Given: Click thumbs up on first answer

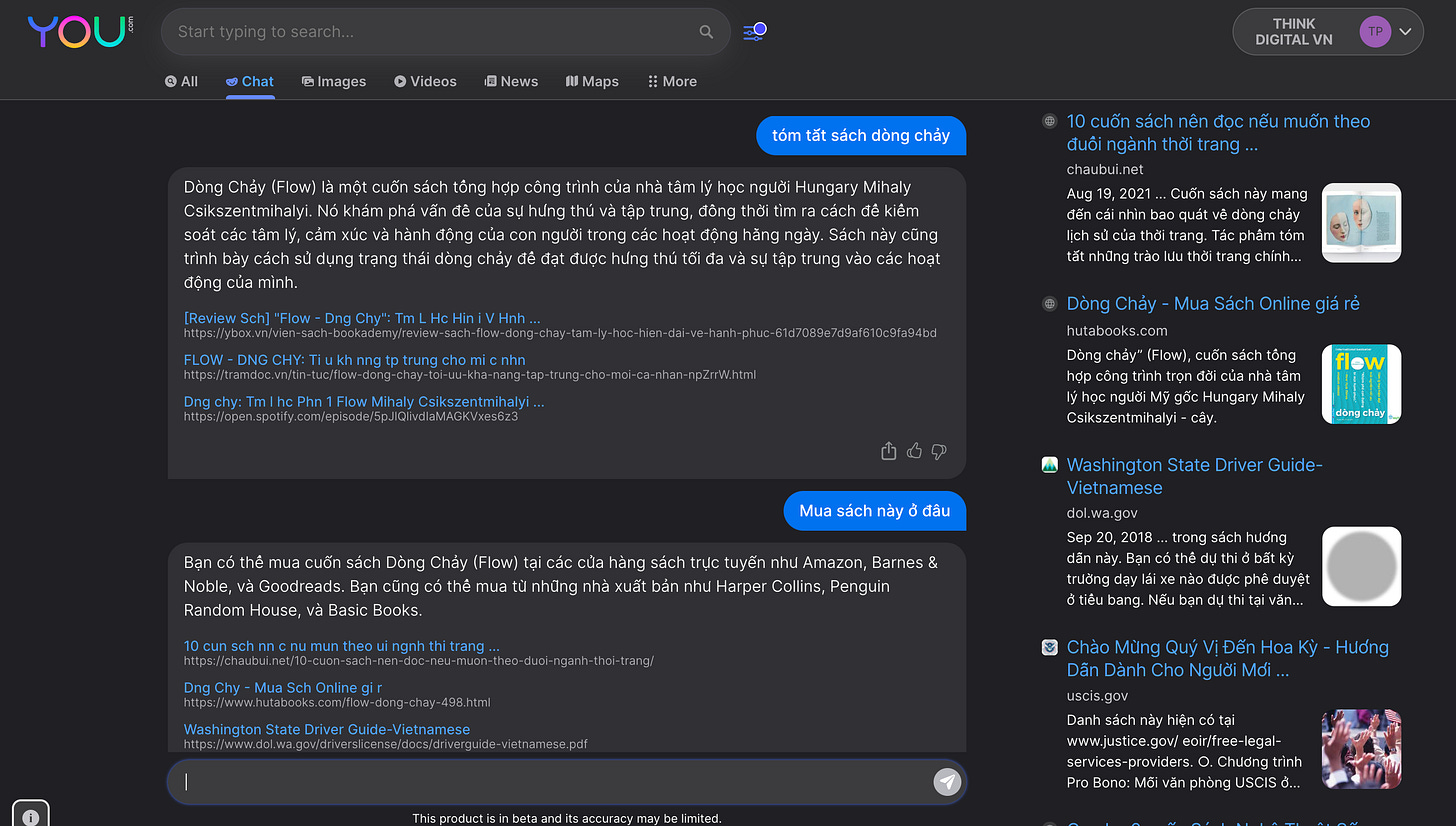Looking at the screenshot, I should 914,452.
